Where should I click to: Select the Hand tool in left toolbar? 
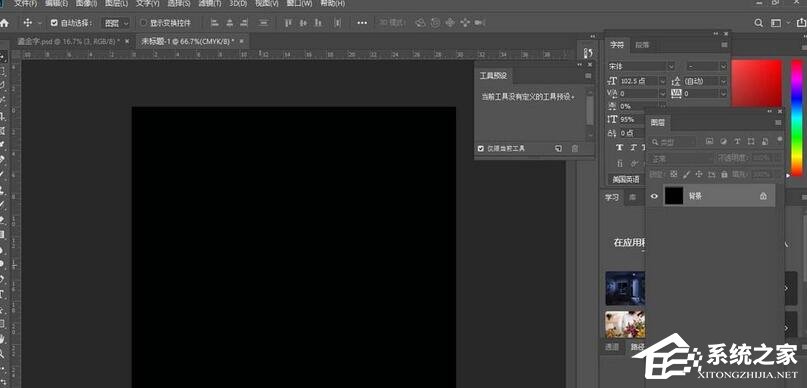(x=3, y=339)
